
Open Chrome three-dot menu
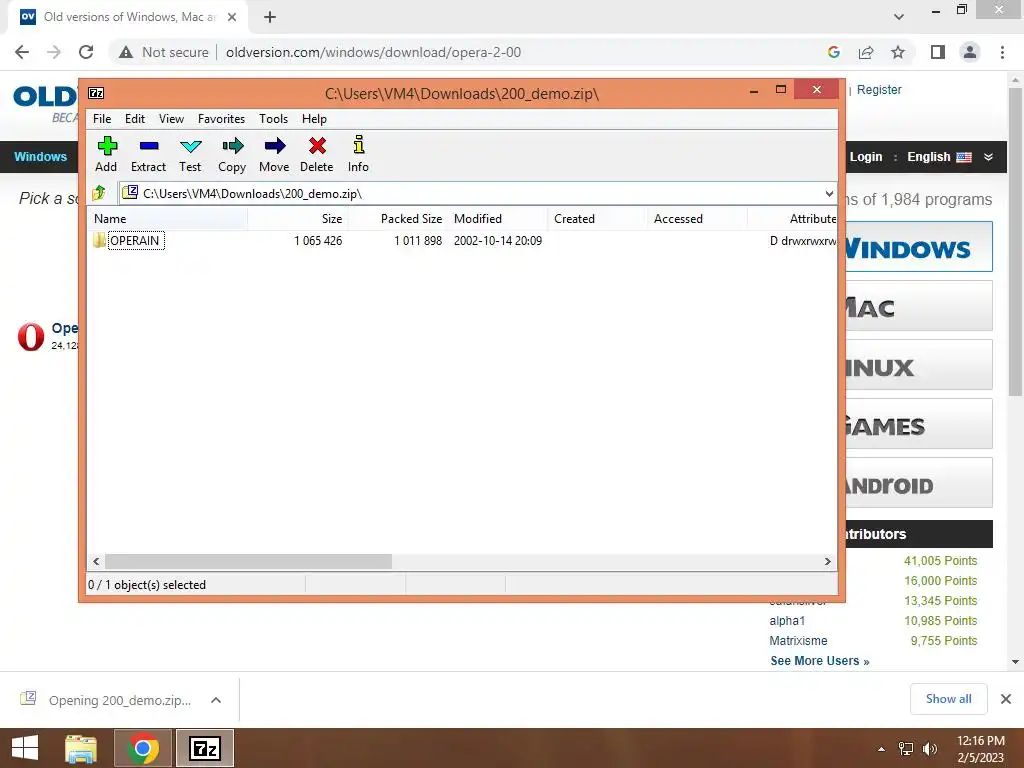coord(1002,52)
